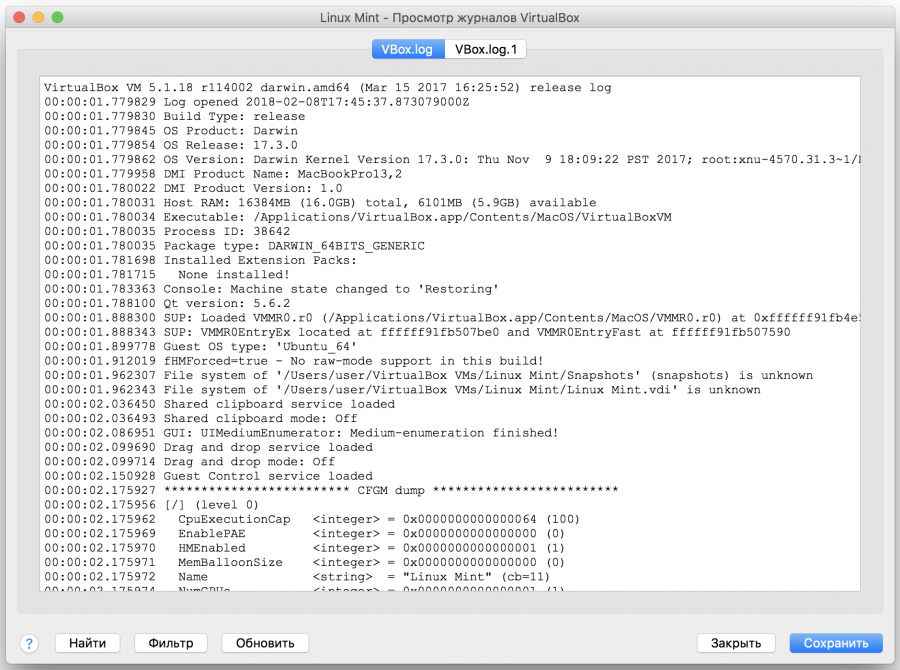Switch to the VBox.log tab
Screen dimensions: 900x670
(407, 49)
